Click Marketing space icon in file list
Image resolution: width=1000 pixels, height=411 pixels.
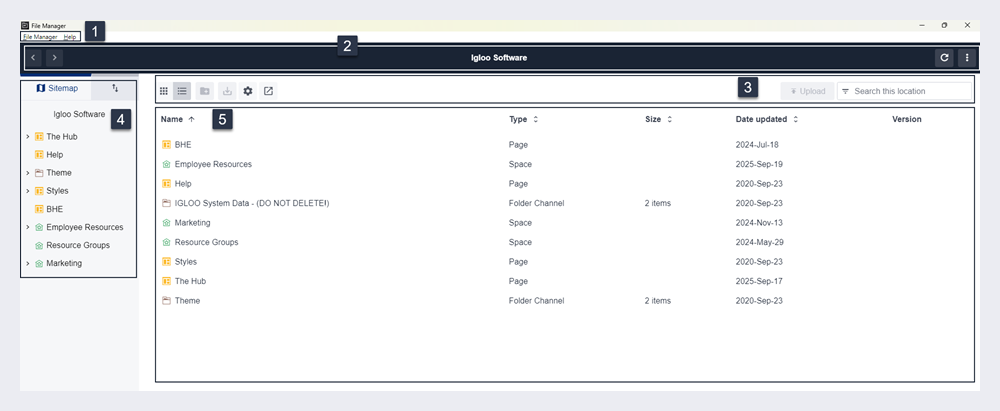[x=166, y=223]
